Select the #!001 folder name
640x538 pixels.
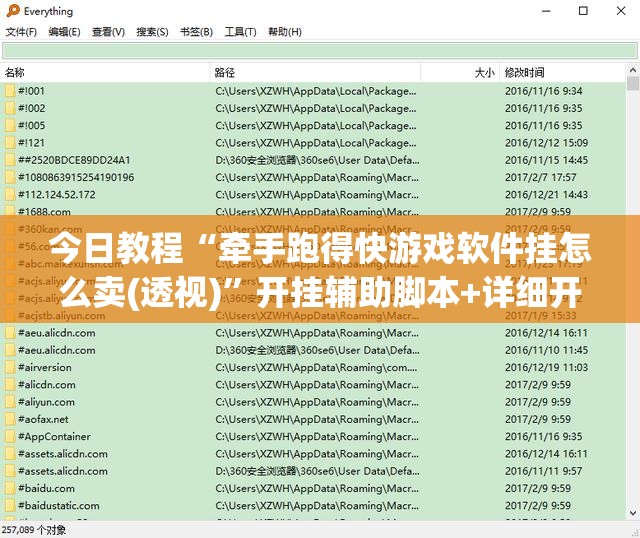tap(31, 91)
